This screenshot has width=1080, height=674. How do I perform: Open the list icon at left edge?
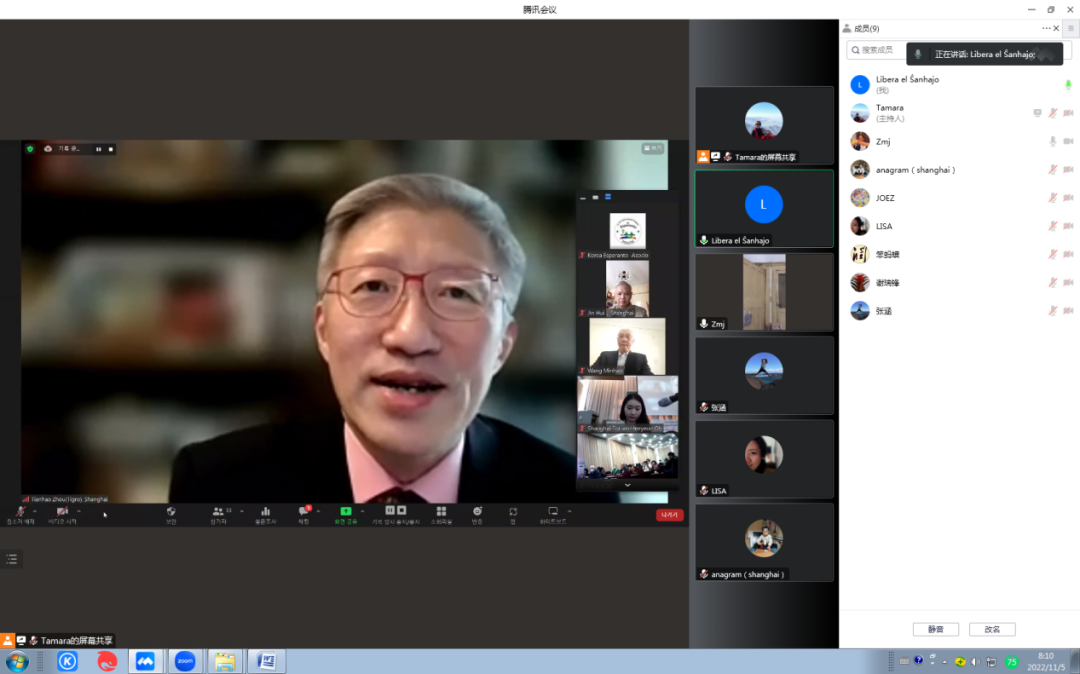tap(12, 559)
